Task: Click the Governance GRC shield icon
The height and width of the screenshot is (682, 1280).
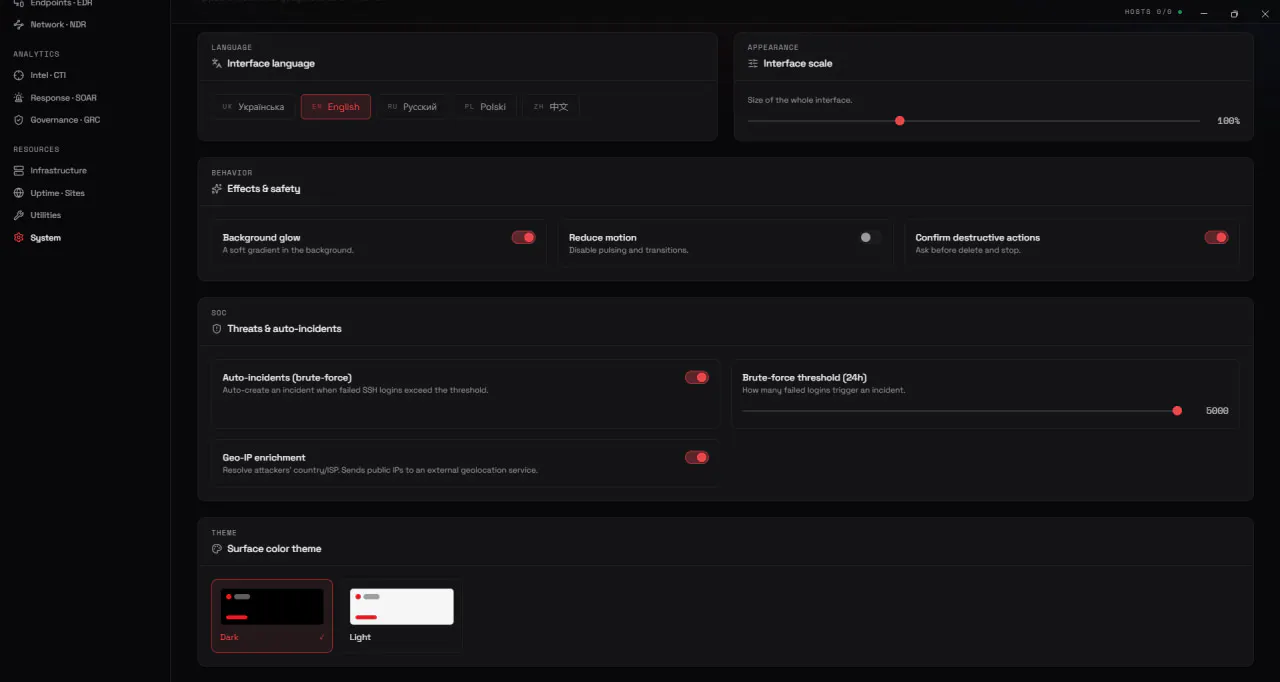Action: tap(19, 120)
